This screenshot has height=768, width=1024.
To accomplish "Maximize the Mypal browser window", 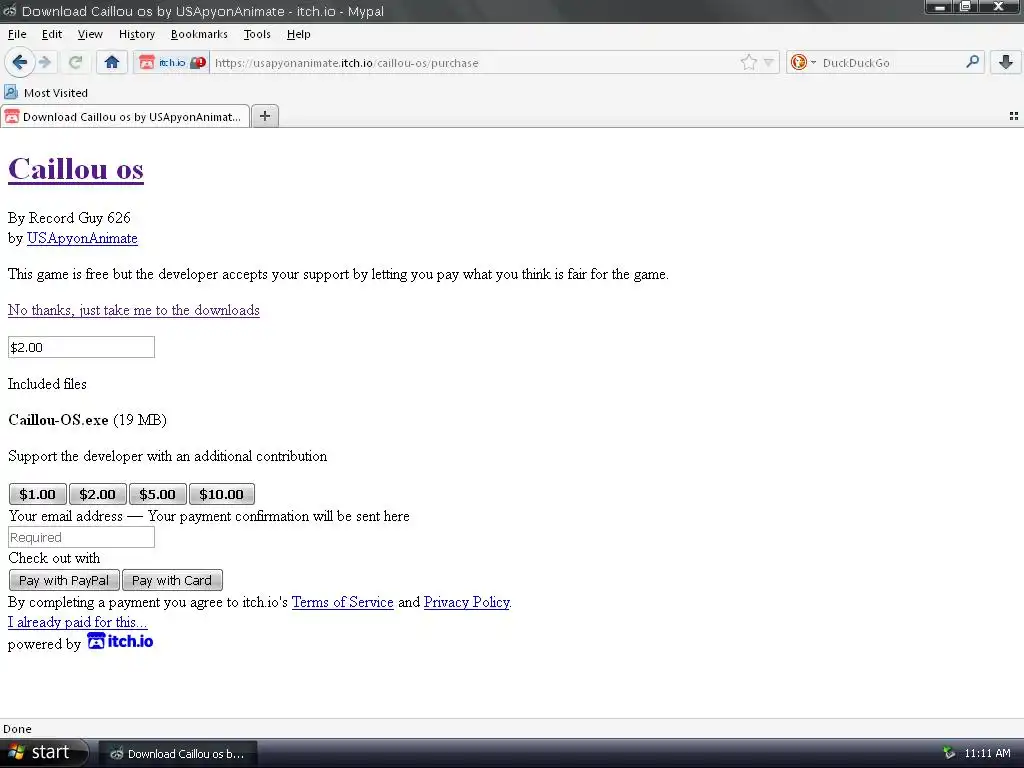I will (966, 7).
